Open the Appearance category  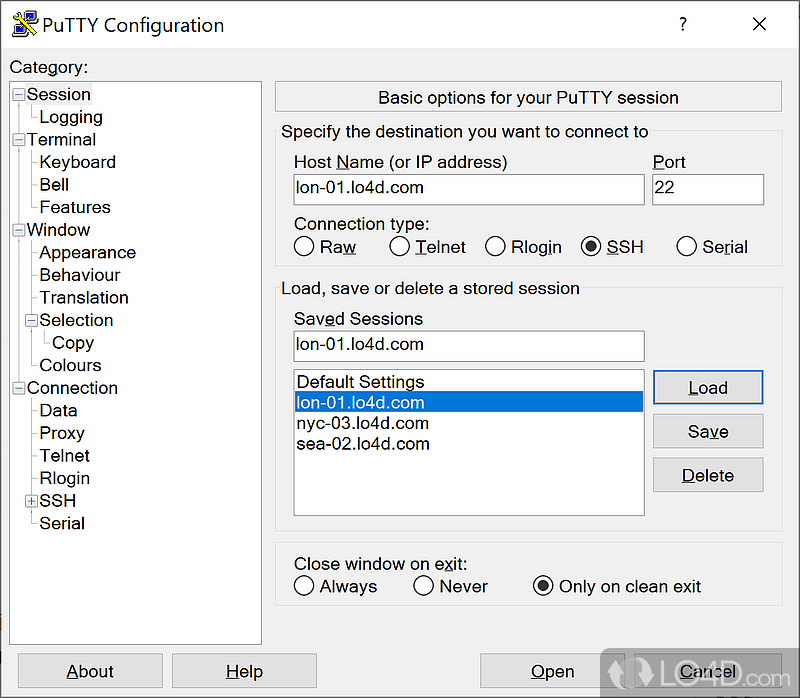coord(88,252)
